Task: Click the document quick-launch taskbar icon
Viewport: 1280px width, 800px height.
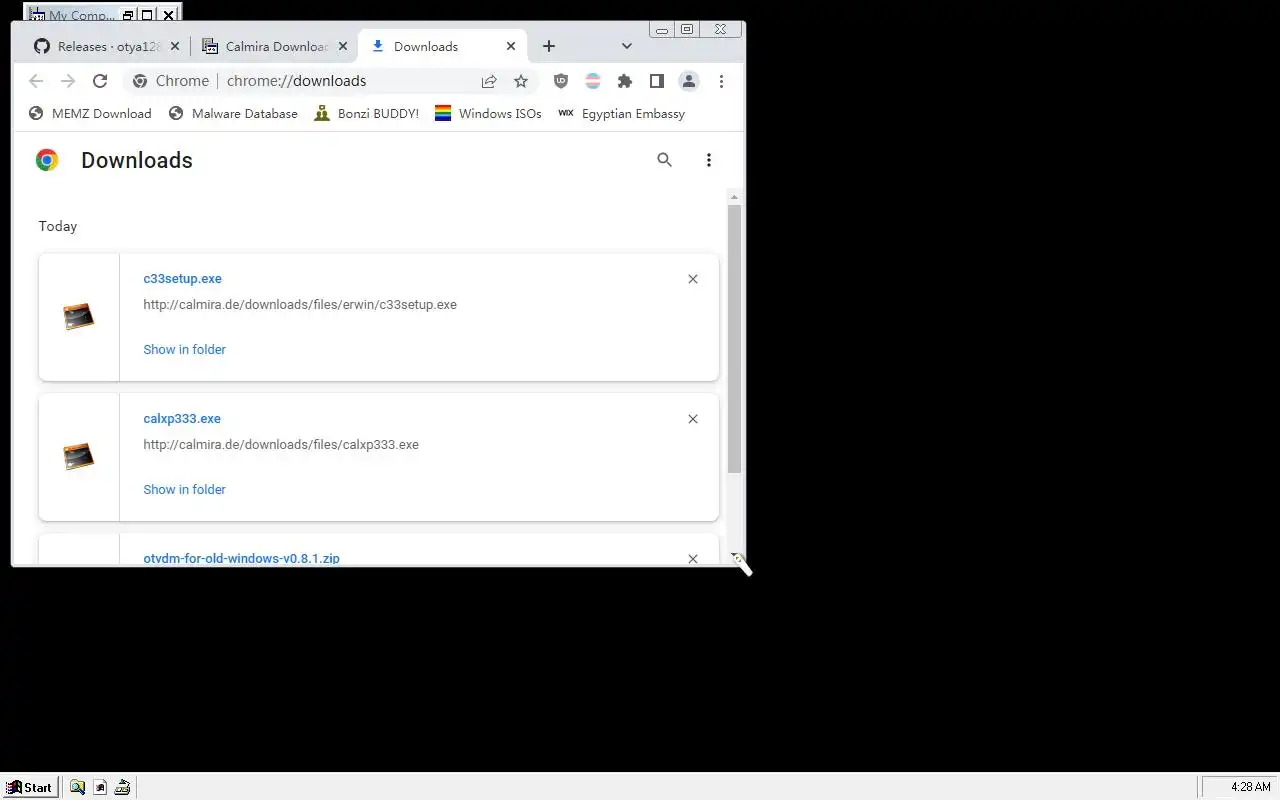Action: click(100, 787)
